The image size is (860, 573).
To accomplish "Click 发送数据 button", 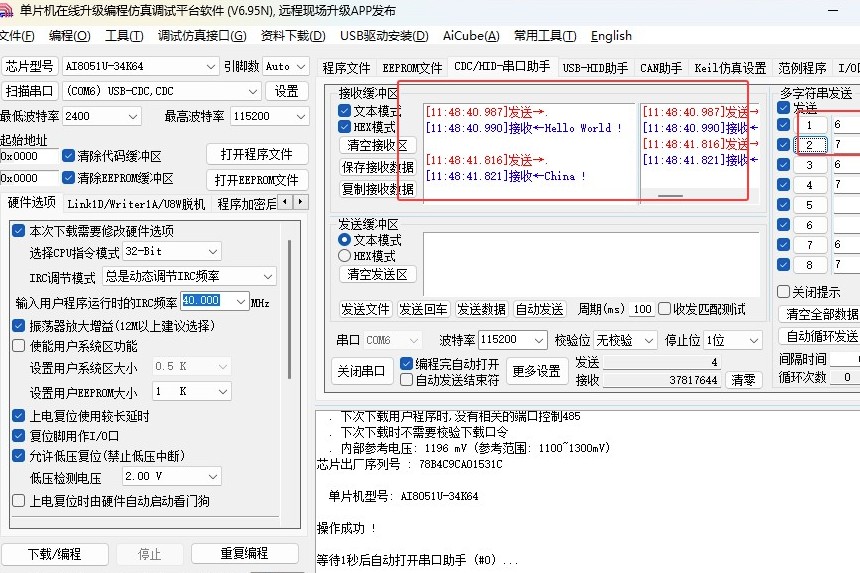I will 481,309.
